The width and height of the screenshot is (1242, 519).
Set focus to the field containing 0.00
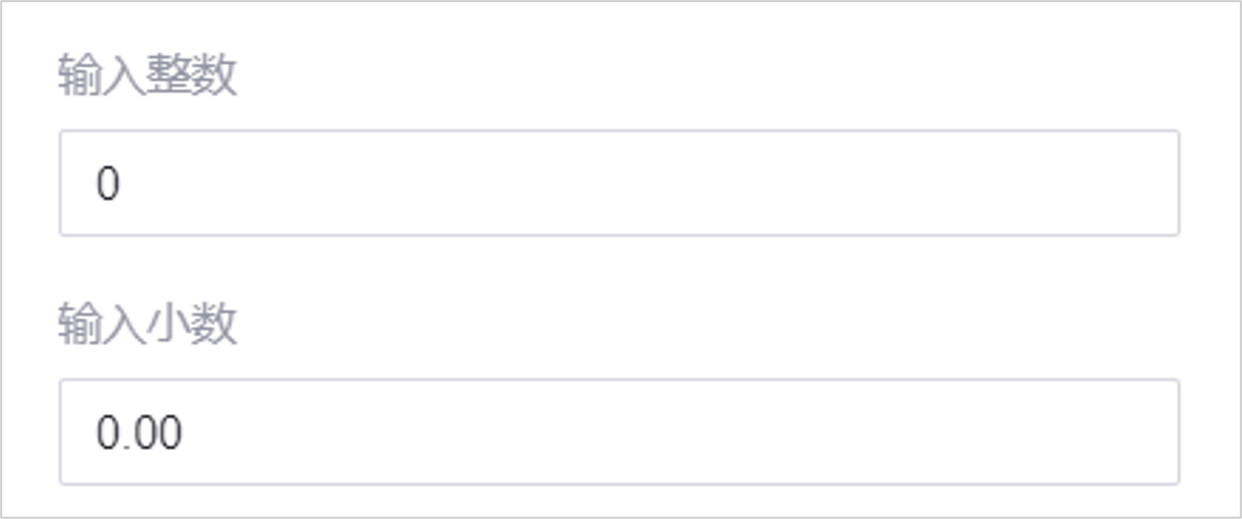[x=619, y=432]
